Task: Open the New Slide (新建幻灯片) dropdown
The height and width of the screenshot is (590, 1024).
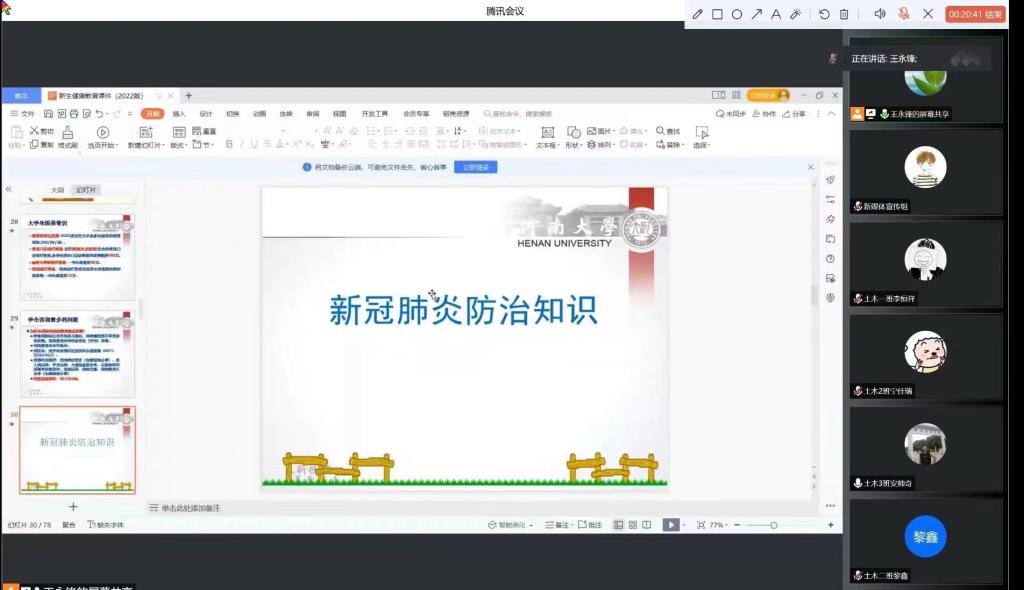Action: 147,145
